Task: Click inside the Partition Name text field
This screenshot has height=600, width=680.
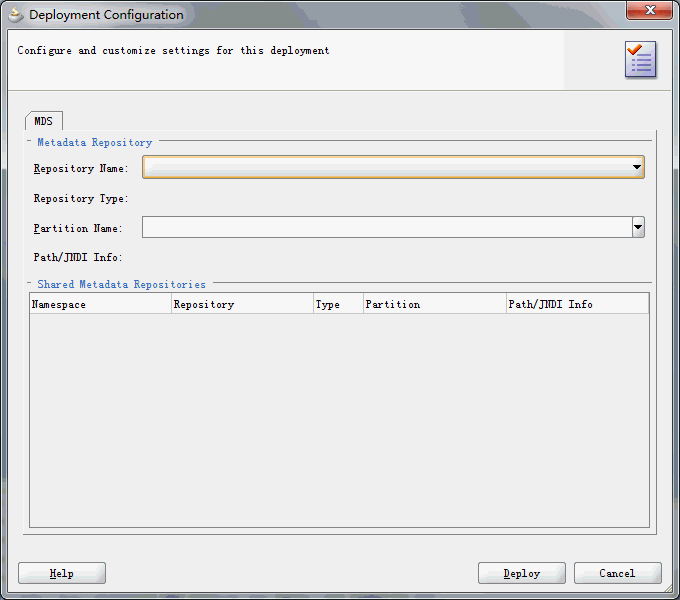Action: [x=387, y=227]
